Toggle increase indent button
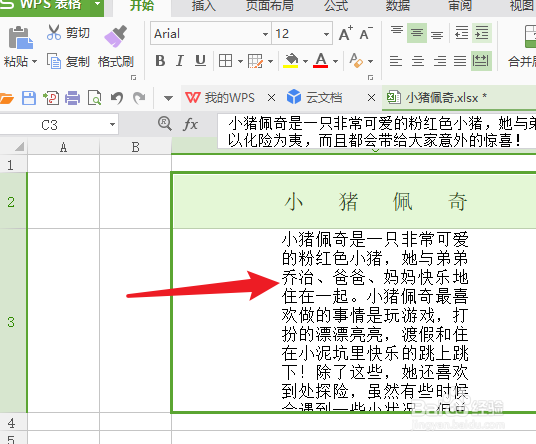The height and width of the screenshot is (444, 536). [482, 33]
